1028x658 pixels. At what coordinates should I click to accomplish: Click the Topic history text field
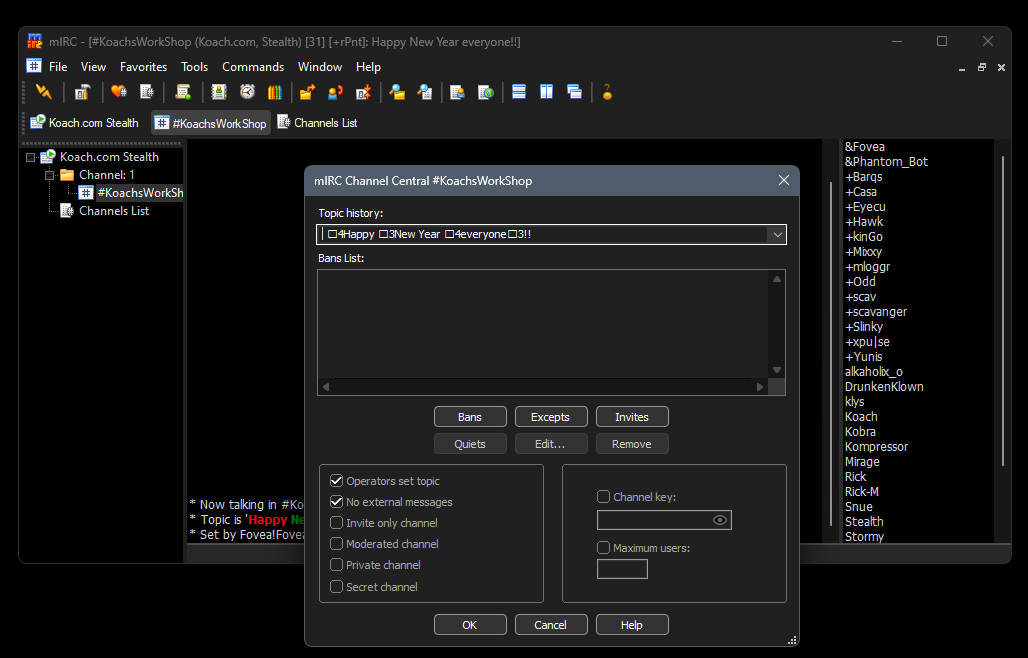[542, 235]
